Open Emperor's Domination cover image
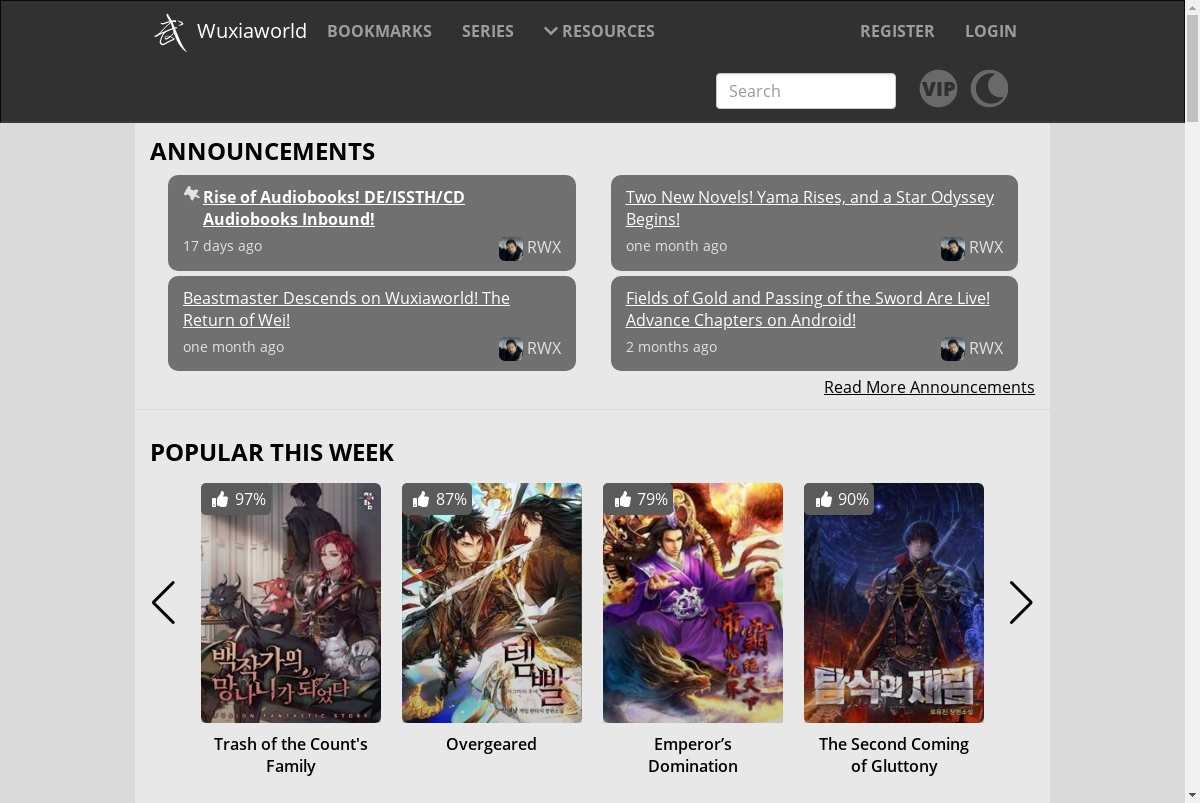 (x=693, y=603)
